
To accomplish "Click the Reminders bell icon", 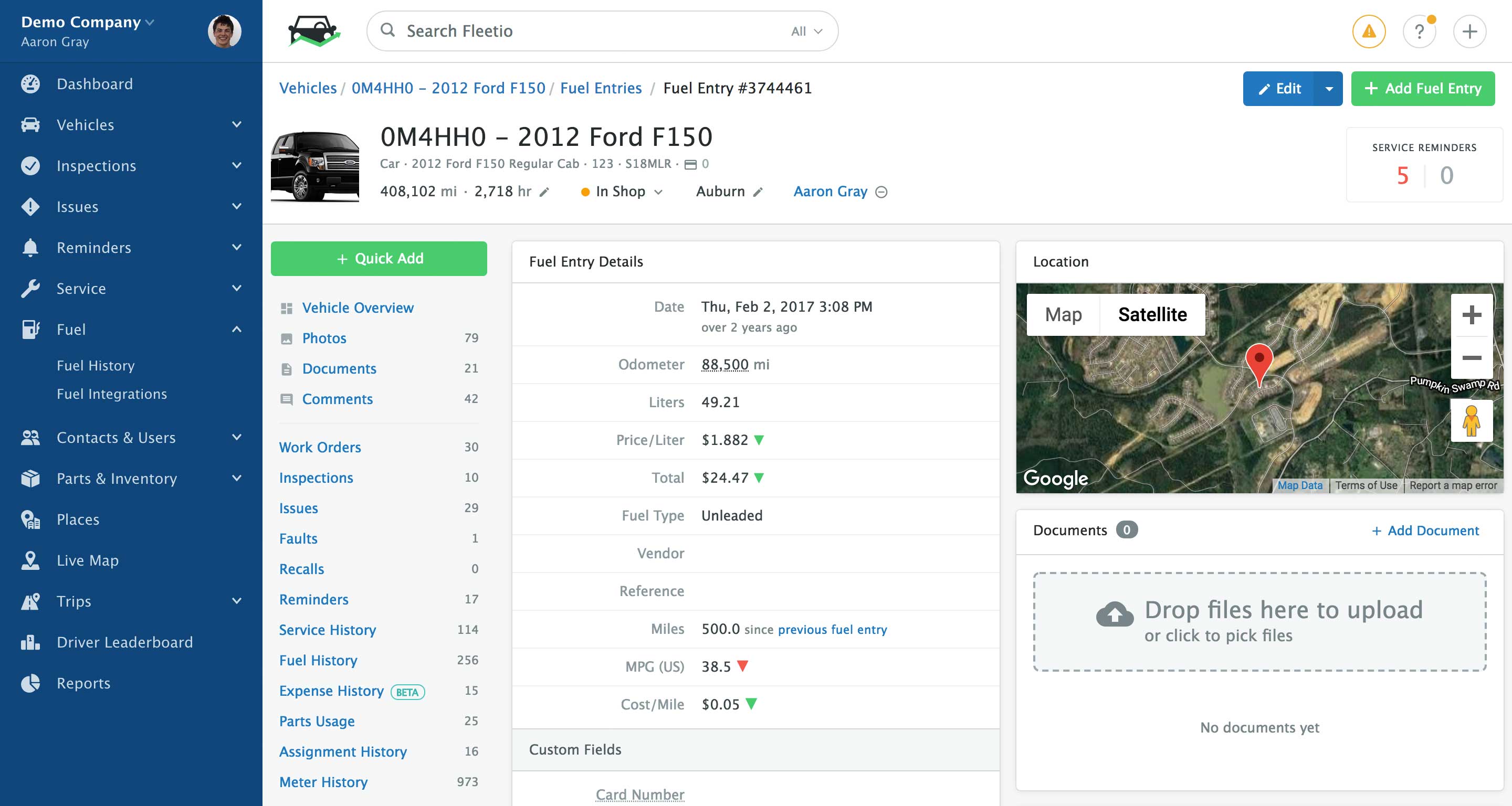I will pyautogui.click(x=30, y=248).
